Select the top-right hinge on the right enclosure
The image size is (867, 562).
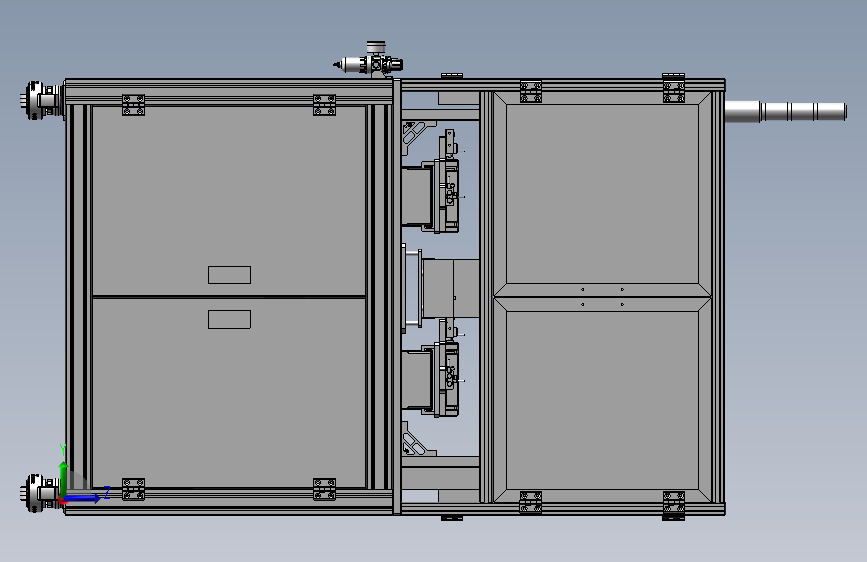(673, 89)
